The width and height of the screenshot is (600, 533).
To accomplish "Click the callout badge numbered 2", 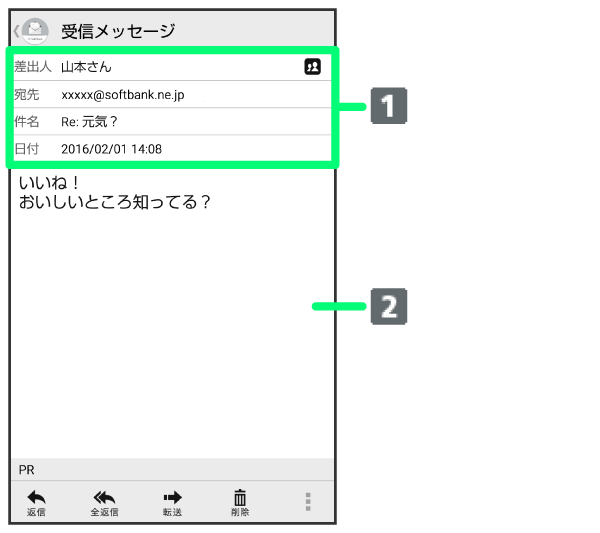I will click(x=389, y=306).
